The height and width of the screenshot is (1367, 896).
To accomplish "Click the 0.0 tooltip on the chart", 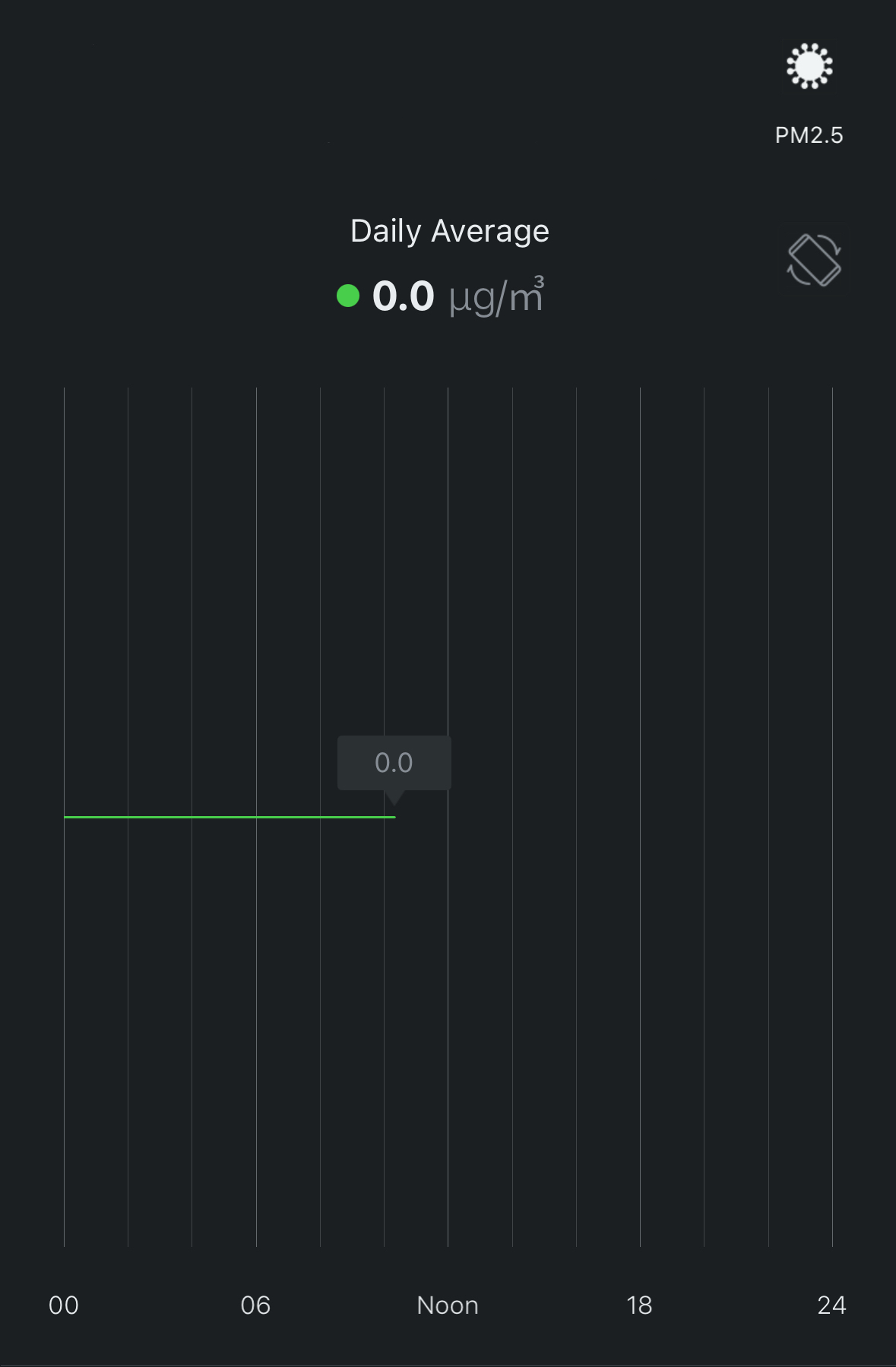I will pos(394,762).
